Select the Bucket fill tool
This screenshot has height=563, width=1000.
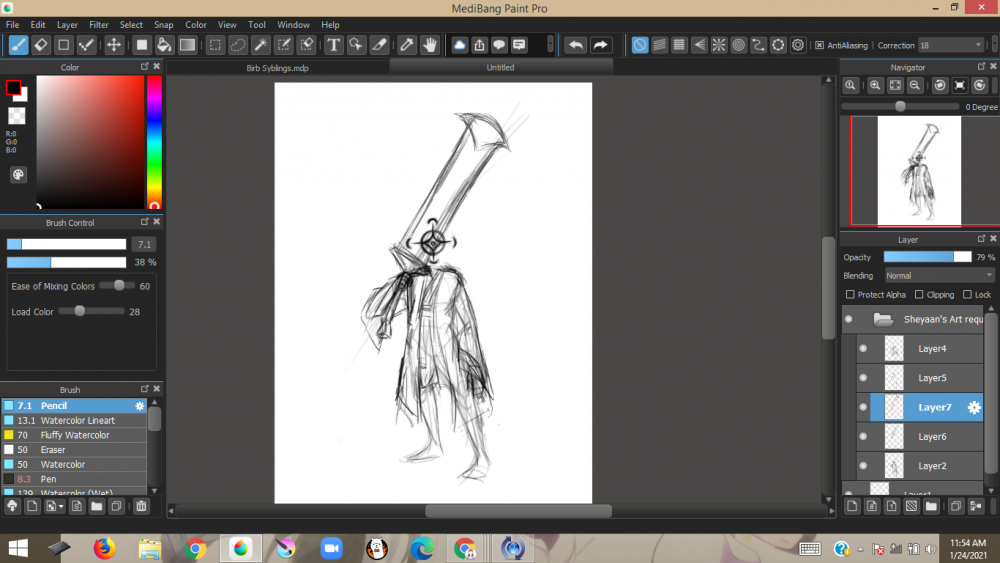164,45
